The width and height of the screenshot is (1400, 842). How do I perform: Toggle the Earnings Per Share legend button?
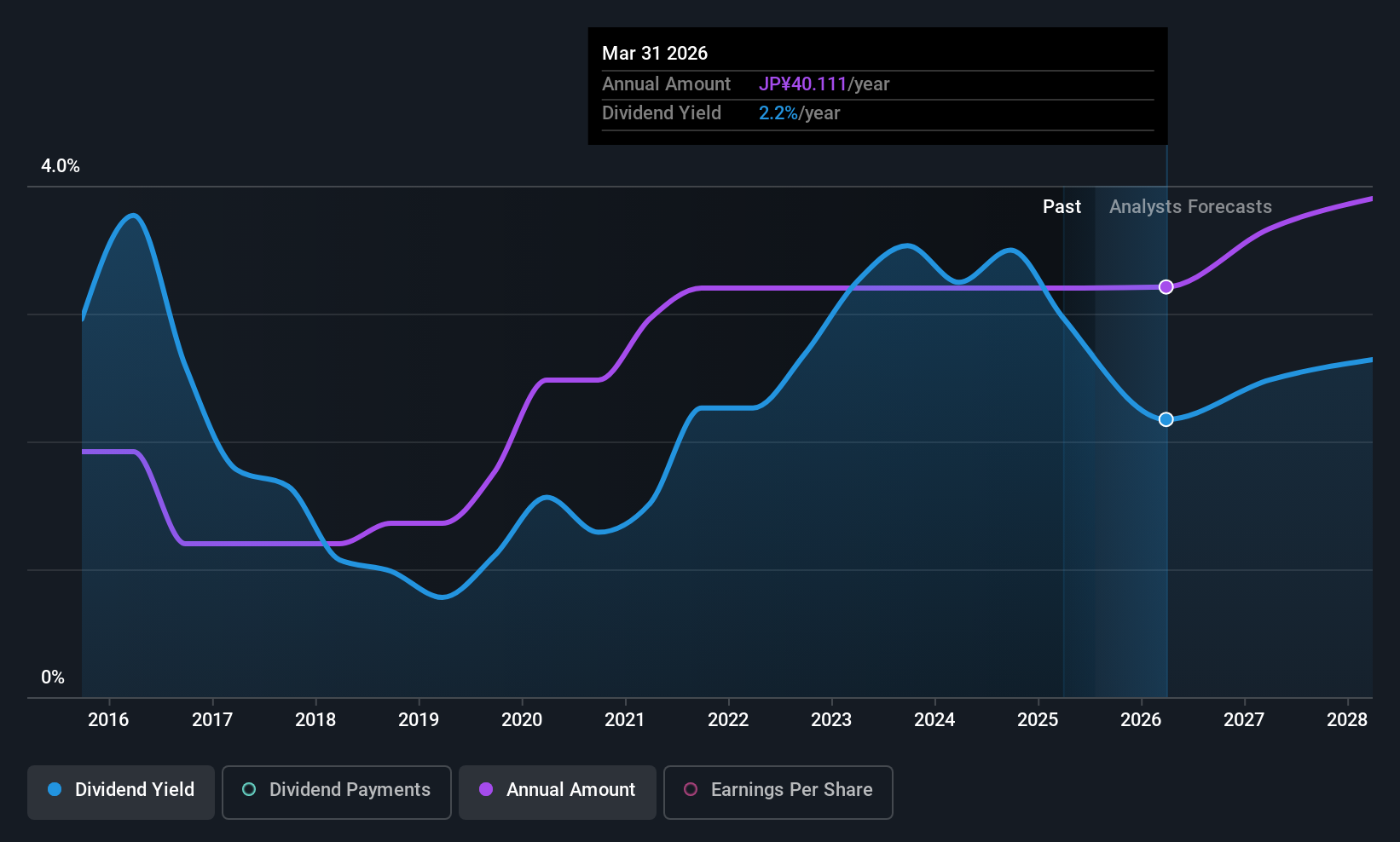tap(778, 793)
